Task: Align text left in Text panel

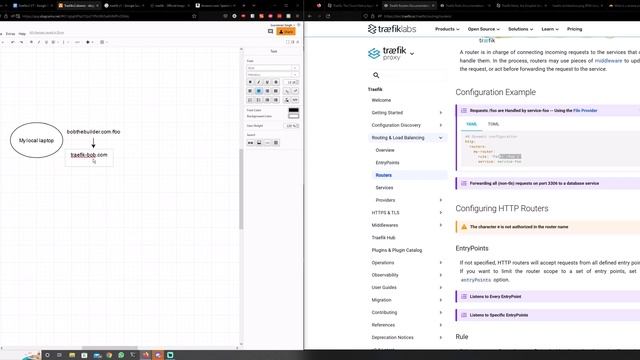Action: click(x=250, y=91)
